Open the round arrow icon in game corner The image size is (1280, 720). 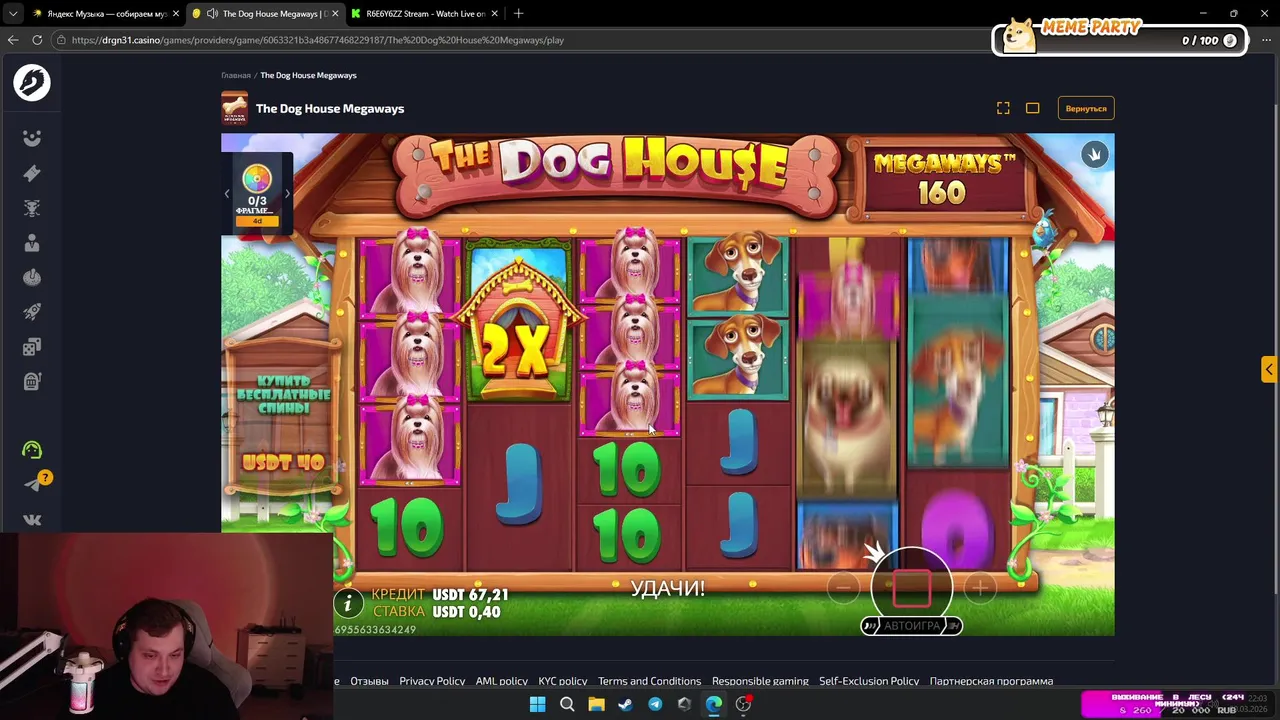coord(1095,154)
